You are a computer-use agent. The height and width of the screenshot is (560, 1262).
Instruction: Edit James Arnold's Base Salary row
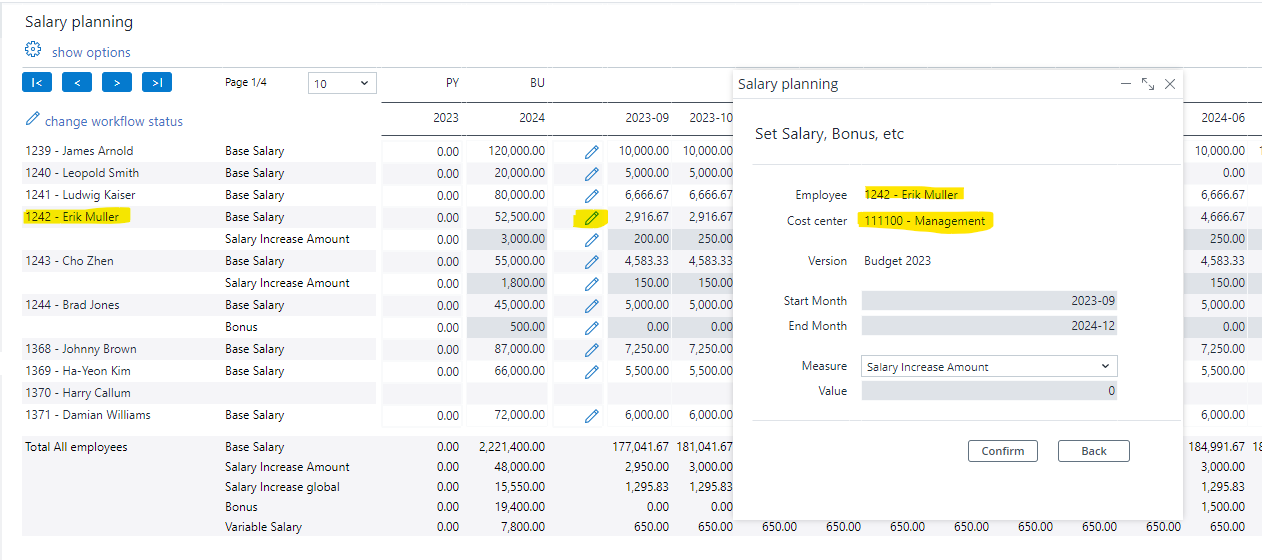pos(591,152)
